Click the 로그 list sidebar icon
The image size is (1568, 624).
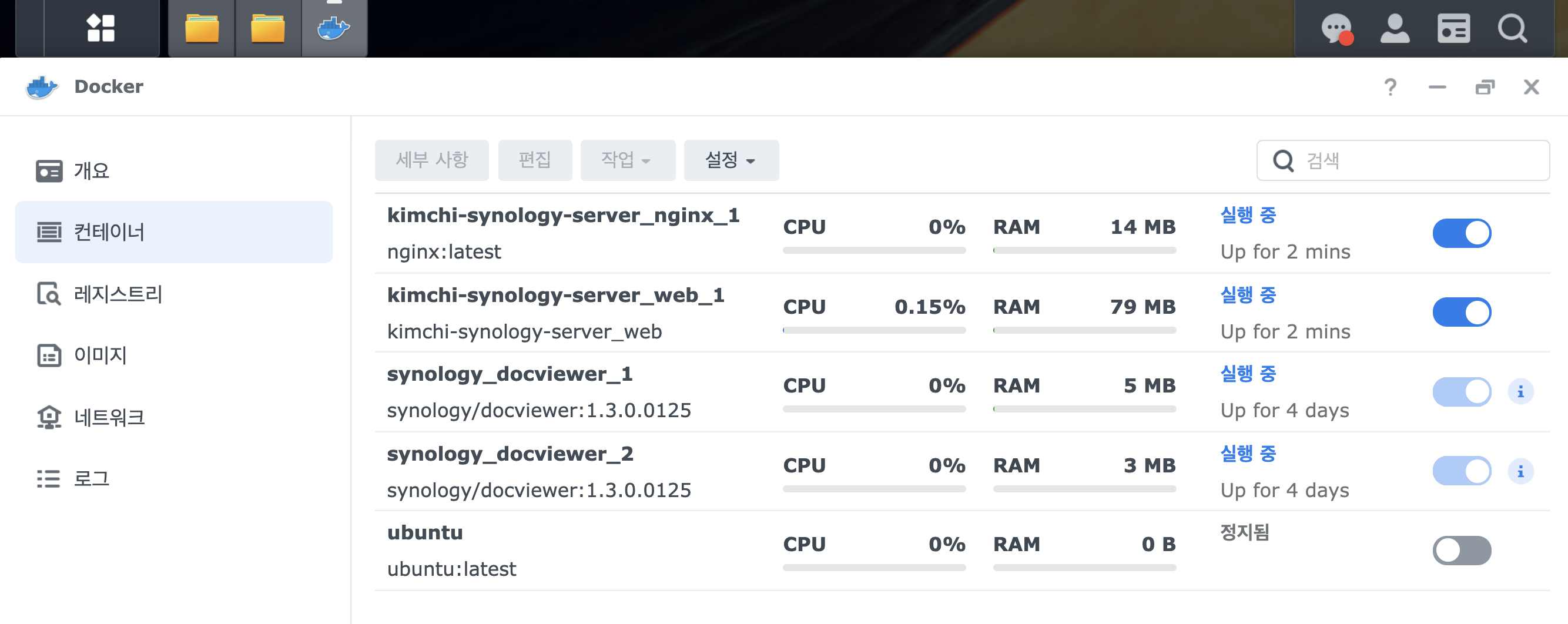(x=49, y=479)
